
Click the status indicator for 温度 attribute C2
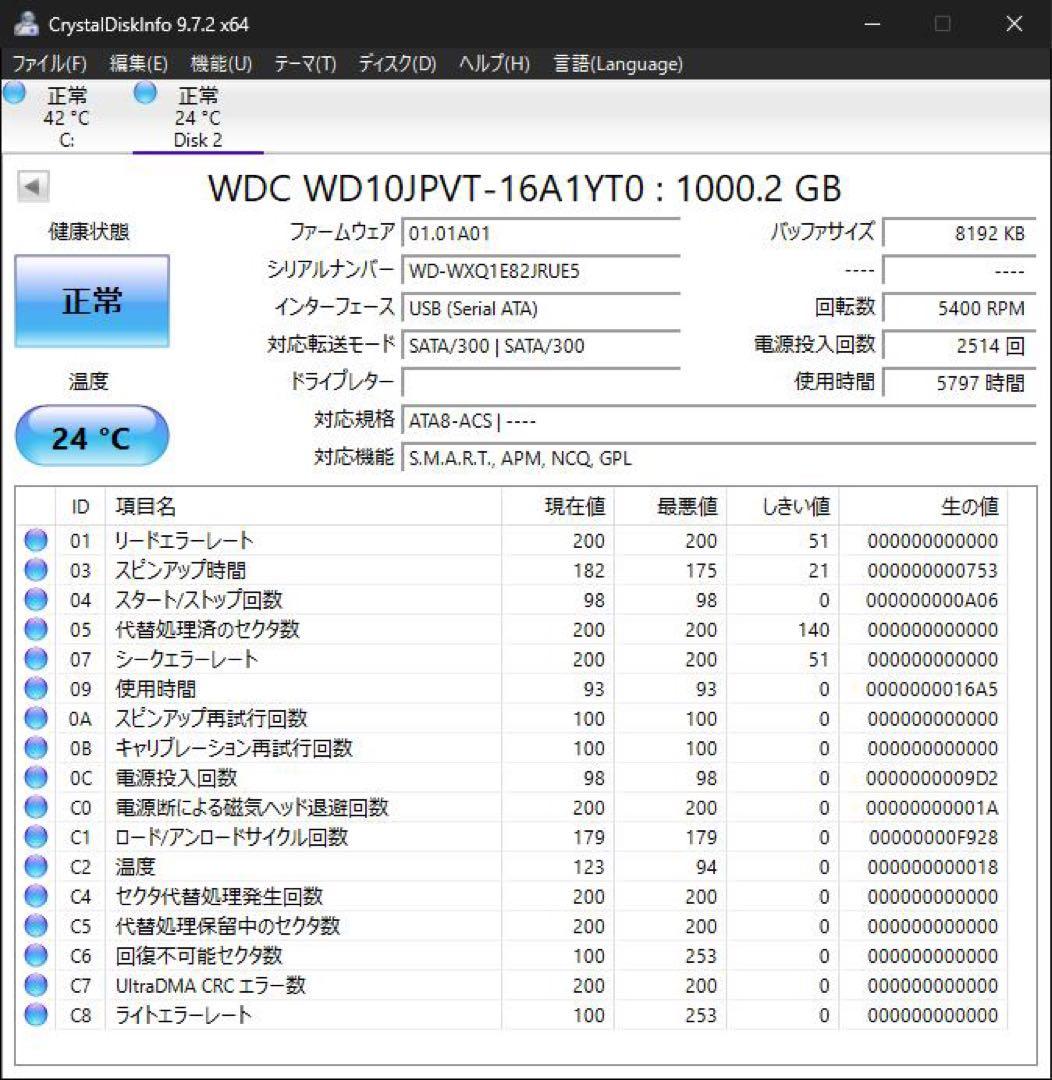coord(35,867)
